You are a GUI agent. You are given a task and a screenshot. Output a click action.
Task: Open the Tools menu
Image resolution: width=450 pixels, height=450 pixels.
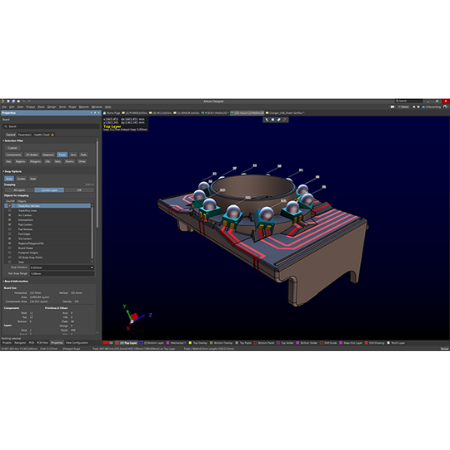point(62,107)
